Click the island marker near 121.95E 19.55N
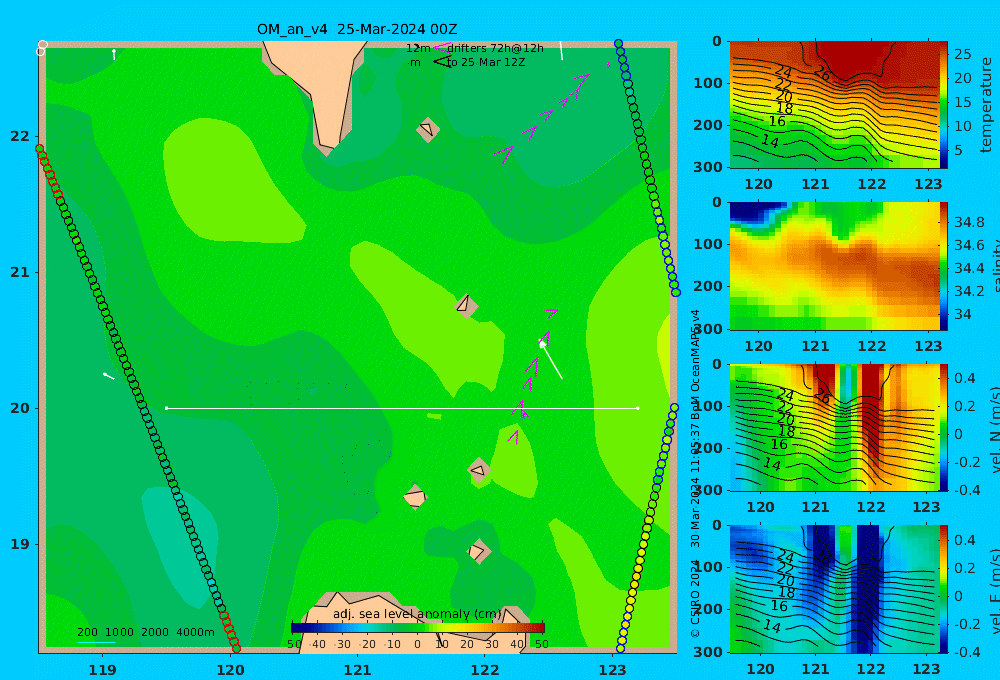This screenshot has width=1000, height=680. (x=479, y=471)
